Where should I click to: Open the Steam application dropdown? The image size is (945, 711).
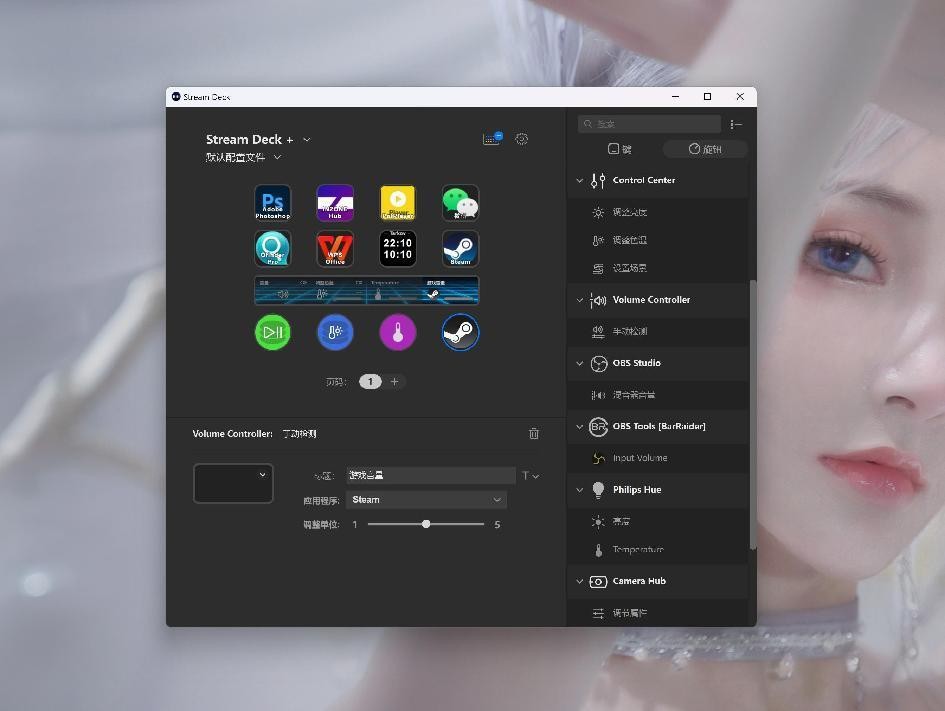426,500
